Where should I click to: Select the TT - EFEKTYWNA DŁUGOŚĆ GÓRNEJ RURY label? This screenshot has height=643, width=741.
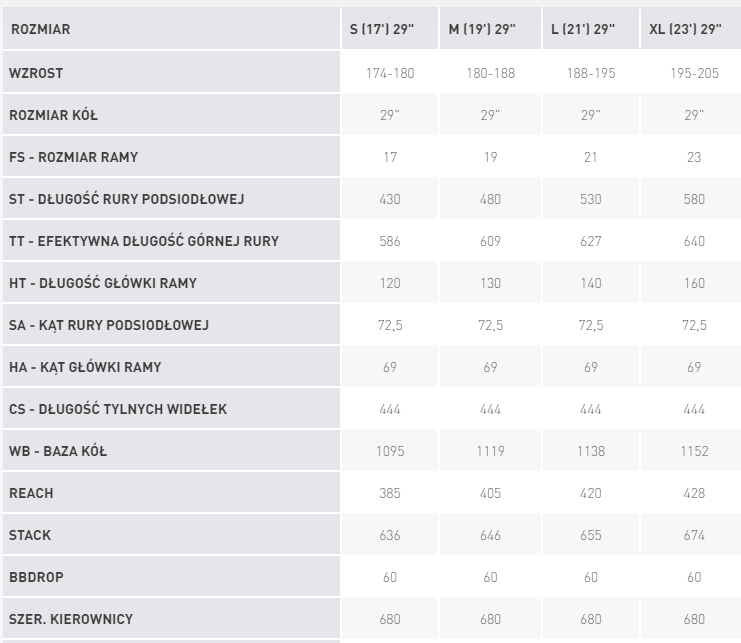click(x=143, y=241)
